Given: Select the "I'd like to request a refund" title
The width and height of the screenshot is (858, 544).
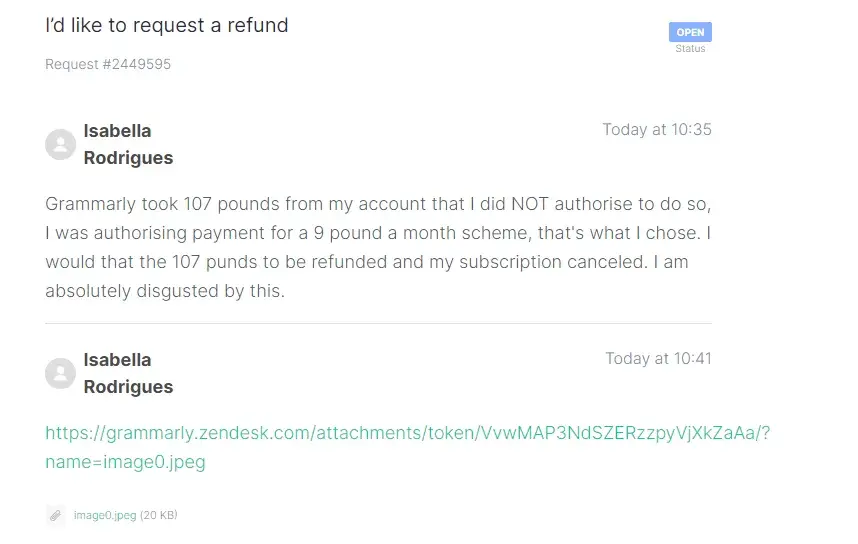Looking at the screenshot, I should pos(167,26).
